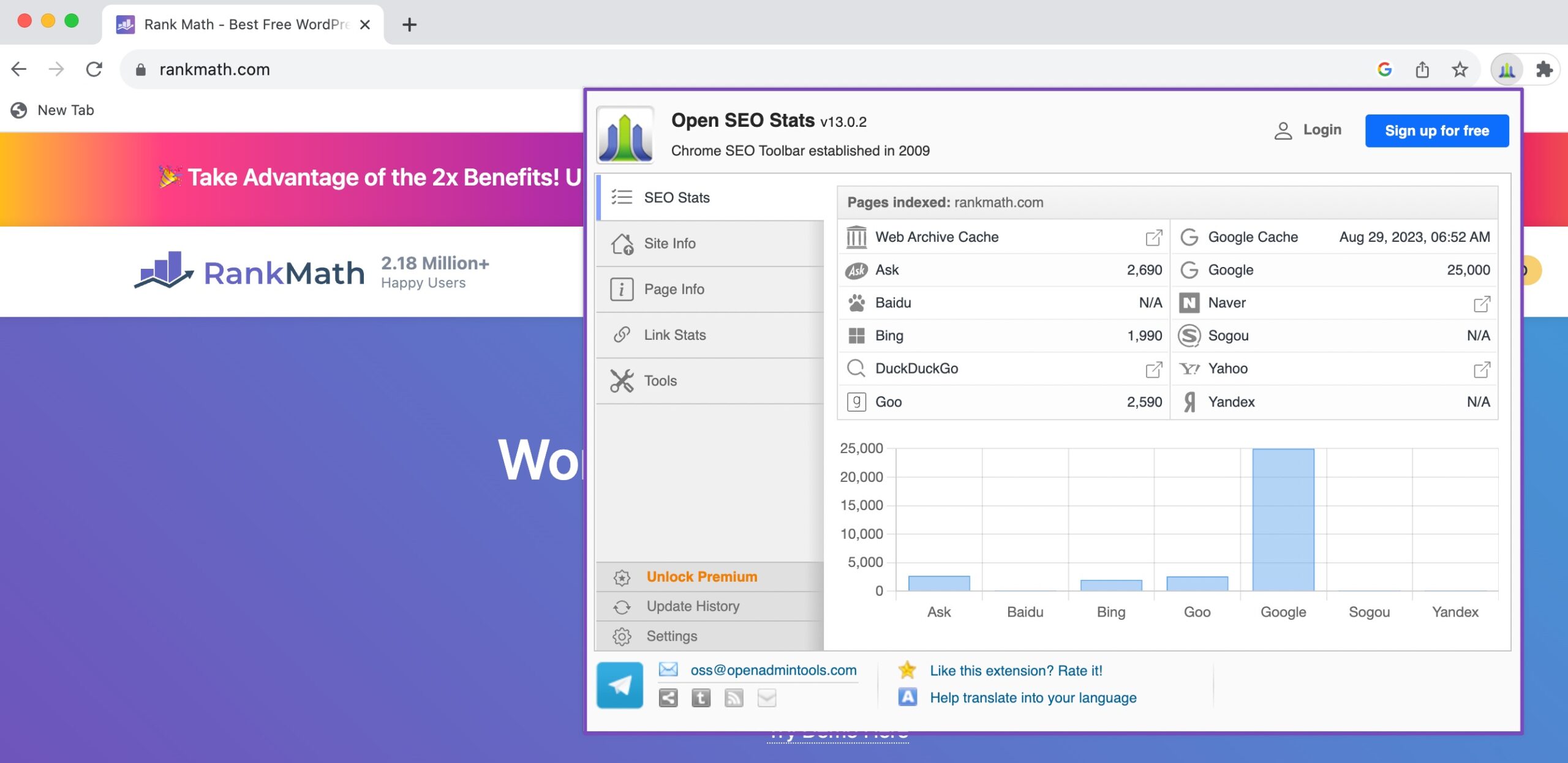Click the Ask bar in the chart
This screenshot has width=1568, height=763.
pyautogui.click(x=939, y=584)
